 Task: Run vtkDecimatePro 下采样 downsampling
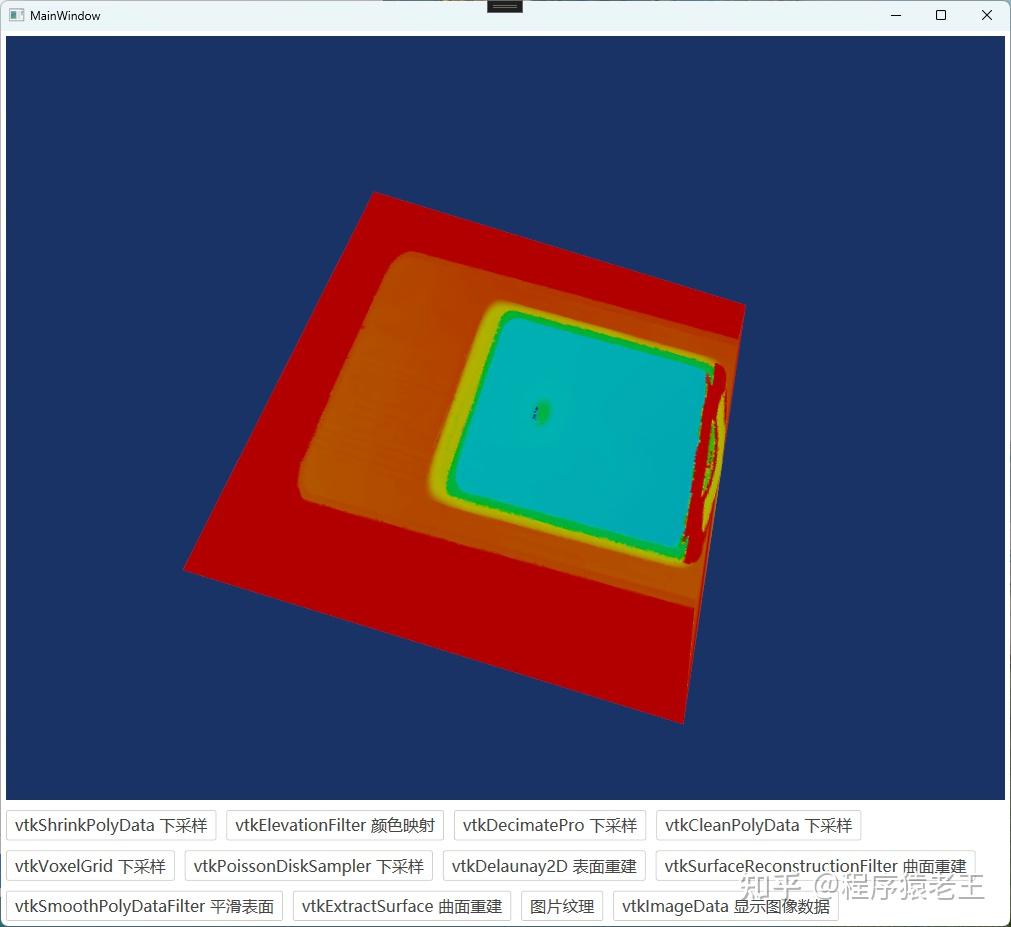[x=549, y=825]
